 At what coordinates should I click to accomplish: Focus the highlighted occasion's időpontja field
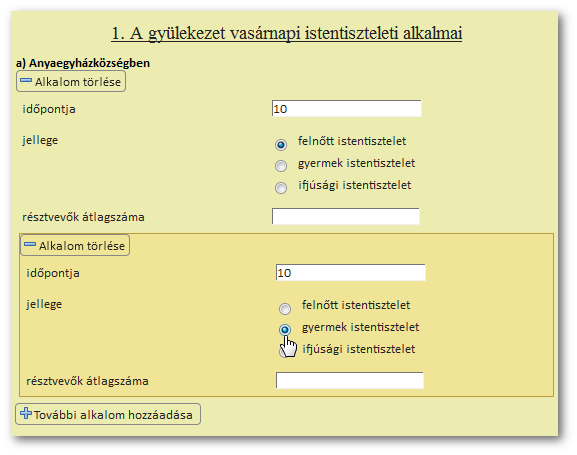point(351,272)
